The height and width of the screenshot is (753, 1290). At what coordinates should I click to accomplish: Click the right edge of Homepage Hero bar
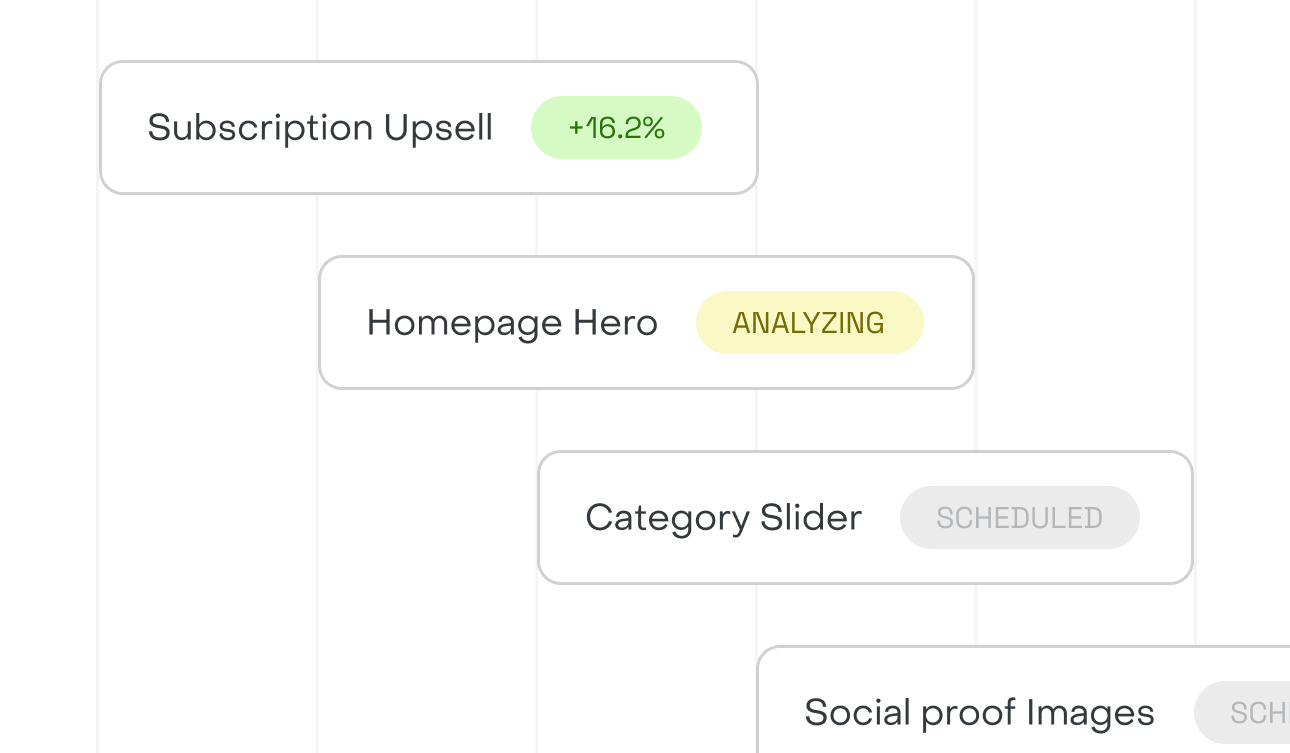(x=972, y=323)
